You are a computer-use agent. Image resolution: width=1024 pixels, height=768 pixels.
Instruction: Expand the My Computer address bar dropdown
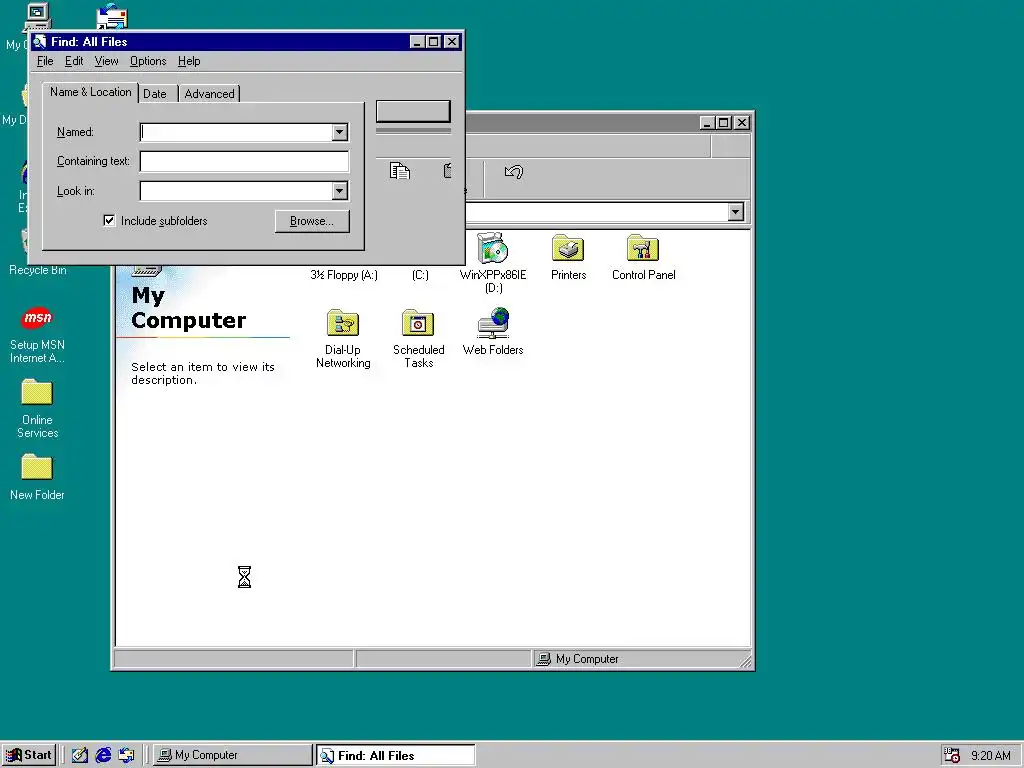point(735,212)
